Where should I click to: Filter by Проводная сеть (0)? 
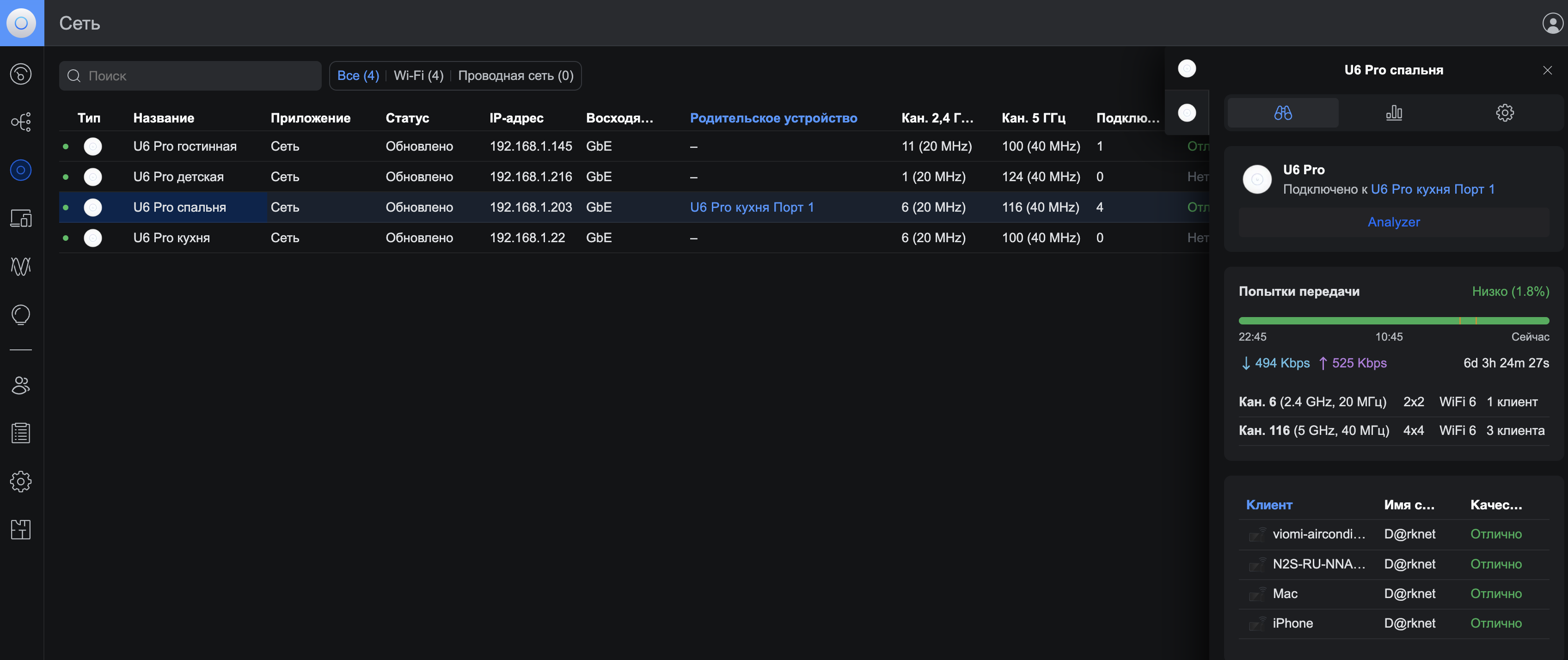[x=515, y=75]
